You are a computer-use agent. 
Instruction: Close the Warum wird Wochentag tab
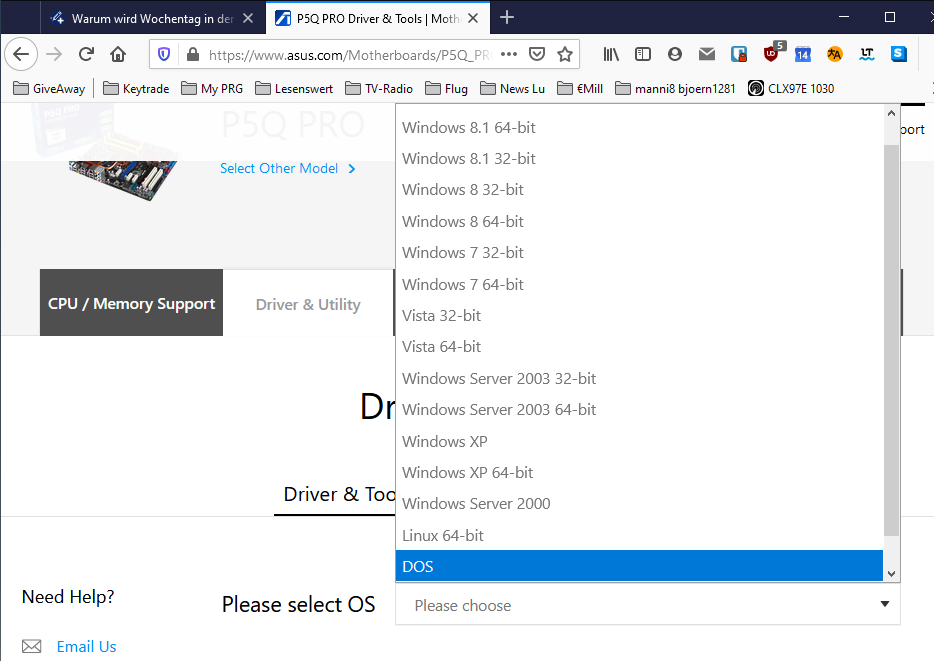tap(248, 18)
